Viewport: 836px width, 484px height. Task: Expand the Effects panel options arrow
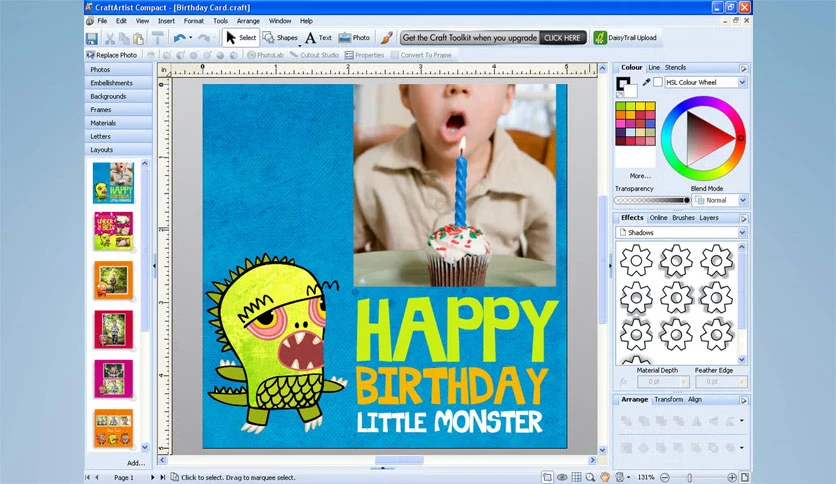click(744, 219)
